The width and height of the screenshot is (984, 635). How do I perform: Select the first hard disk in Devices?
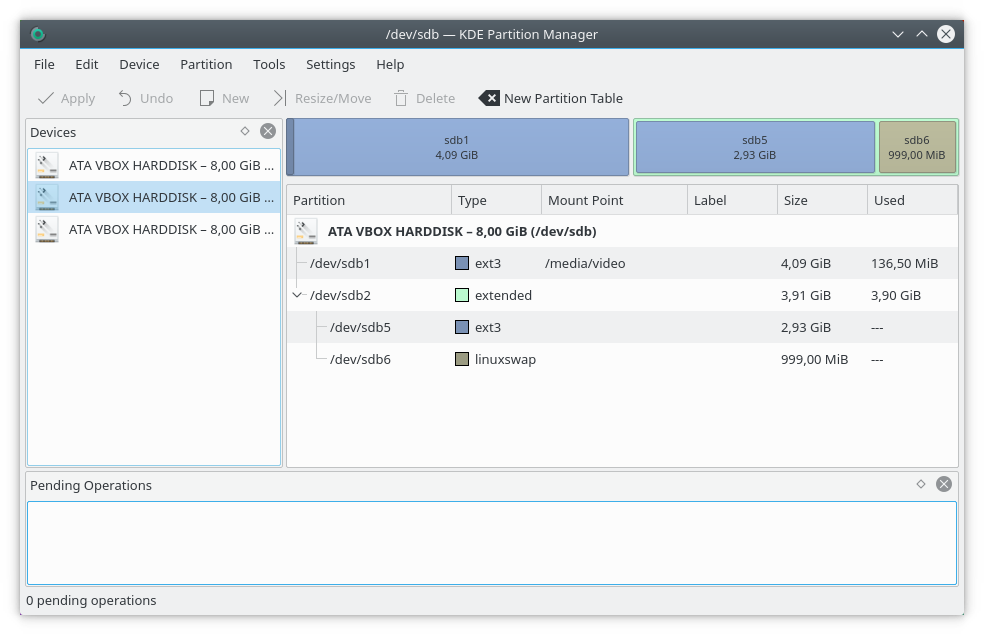[154, 165]
